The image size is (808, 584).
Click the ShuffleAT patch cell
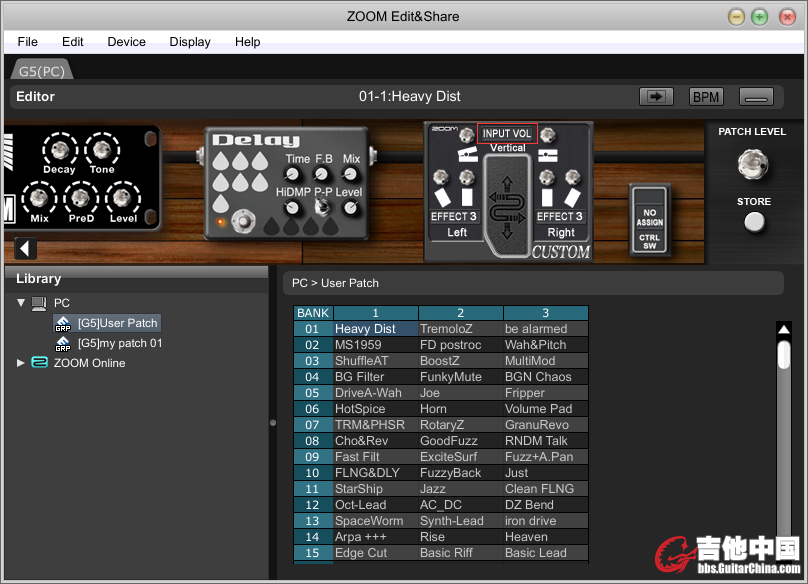tap(376, 361)
